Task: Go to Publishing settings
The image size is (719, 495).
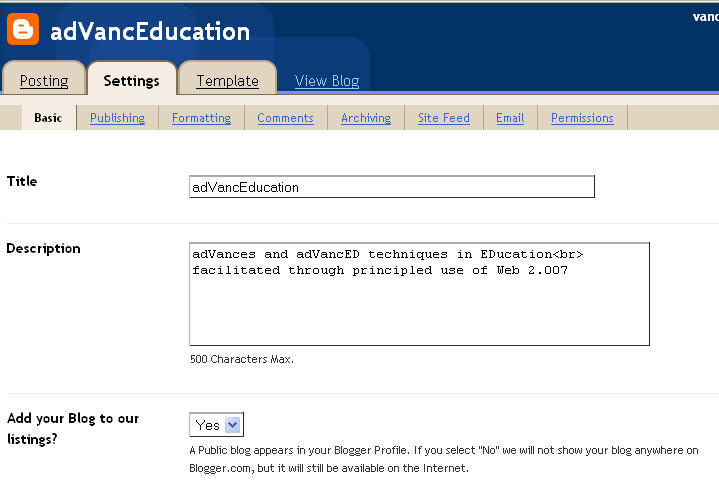Action: pyautogui.click(x=117, y=118)
